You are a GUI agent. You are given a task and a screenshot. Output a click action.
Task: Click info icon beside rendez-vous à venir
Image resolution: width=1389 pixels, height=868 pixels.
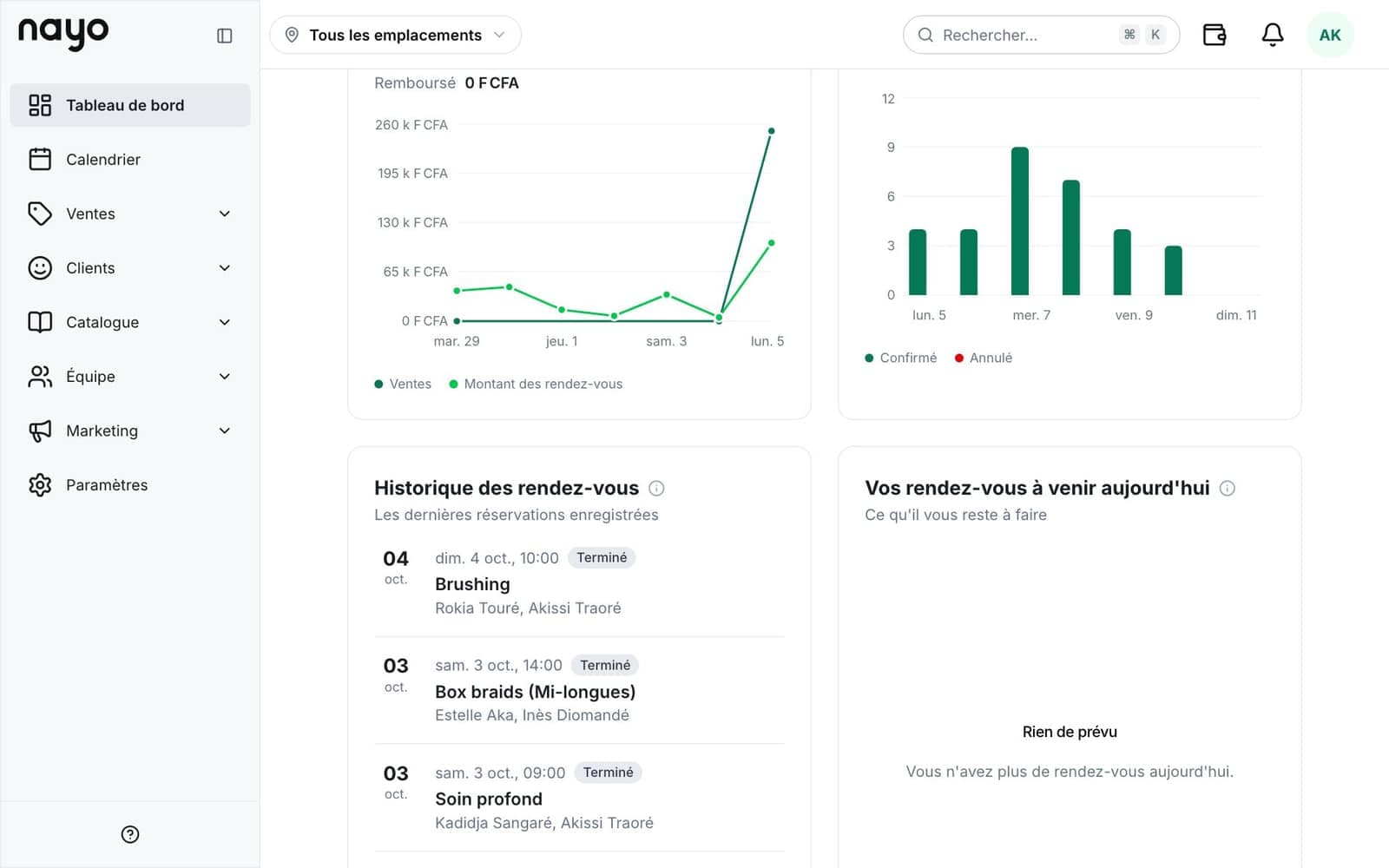[x=1227, y=488]
